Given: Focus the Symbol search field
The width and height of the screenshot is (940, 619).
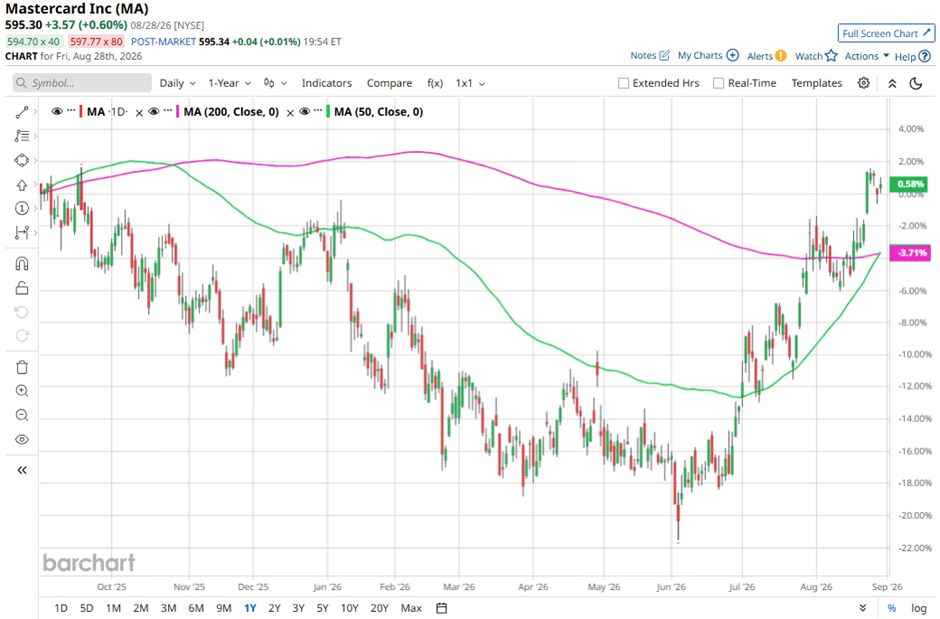Looking at the screenshot, I should (x=82, y=83).
